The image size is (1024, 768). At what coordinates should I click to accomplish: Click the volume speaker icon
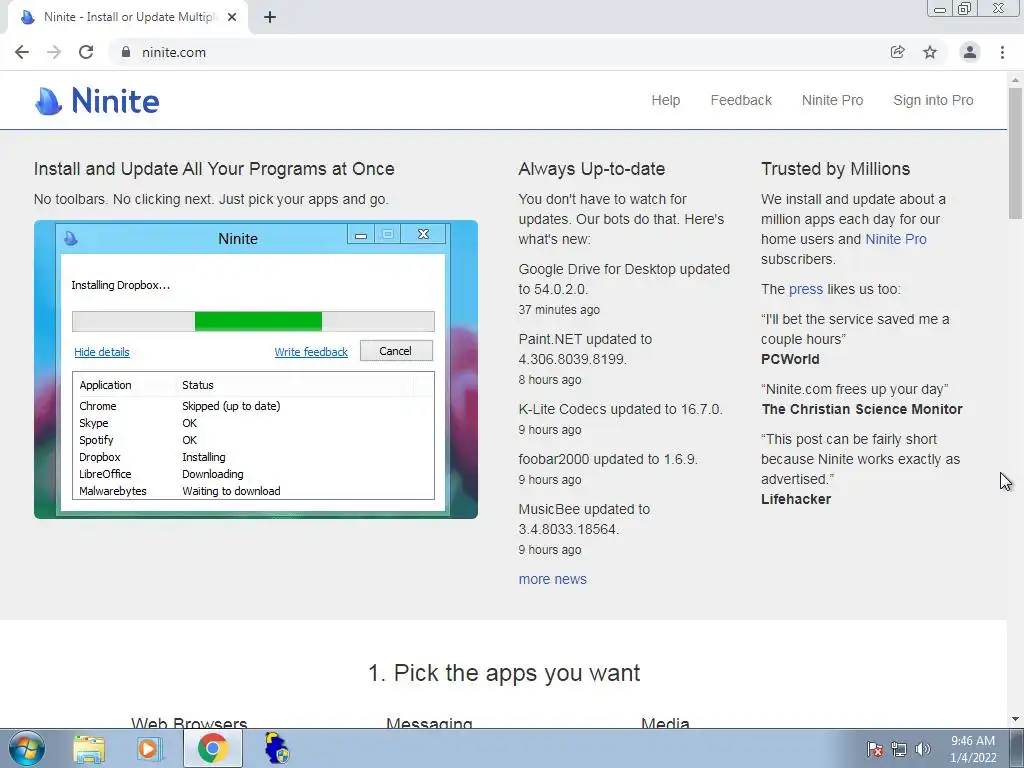tap(923, 749)
